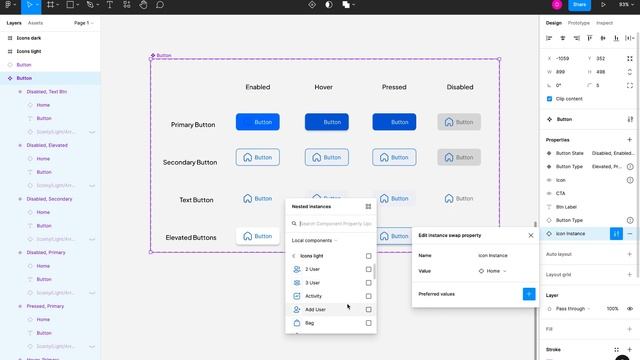Click the component icon in top toolbar
Image resolution: width=640 pixels, height=360 pixels.
pyautogui.click(x=312, y=5)
